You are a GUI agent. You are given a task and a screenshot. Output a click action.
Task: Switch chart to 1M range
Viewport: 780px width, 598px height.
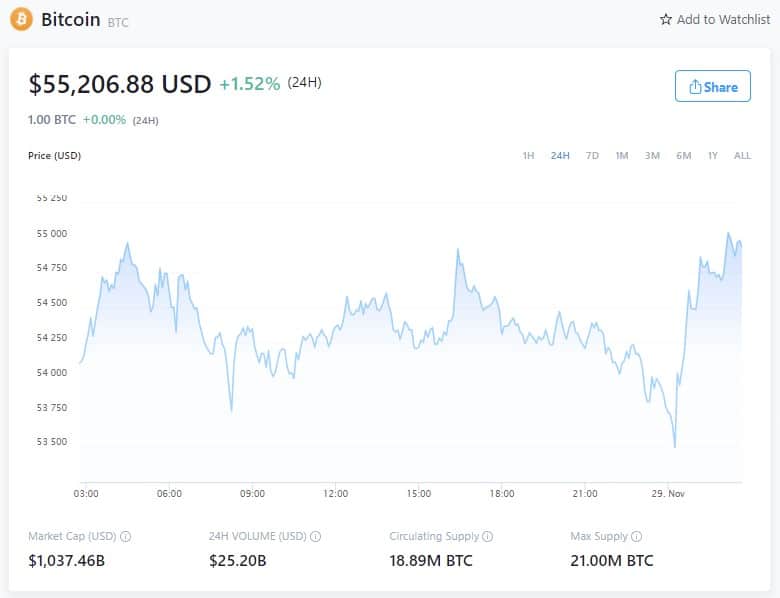click(622, 156)
